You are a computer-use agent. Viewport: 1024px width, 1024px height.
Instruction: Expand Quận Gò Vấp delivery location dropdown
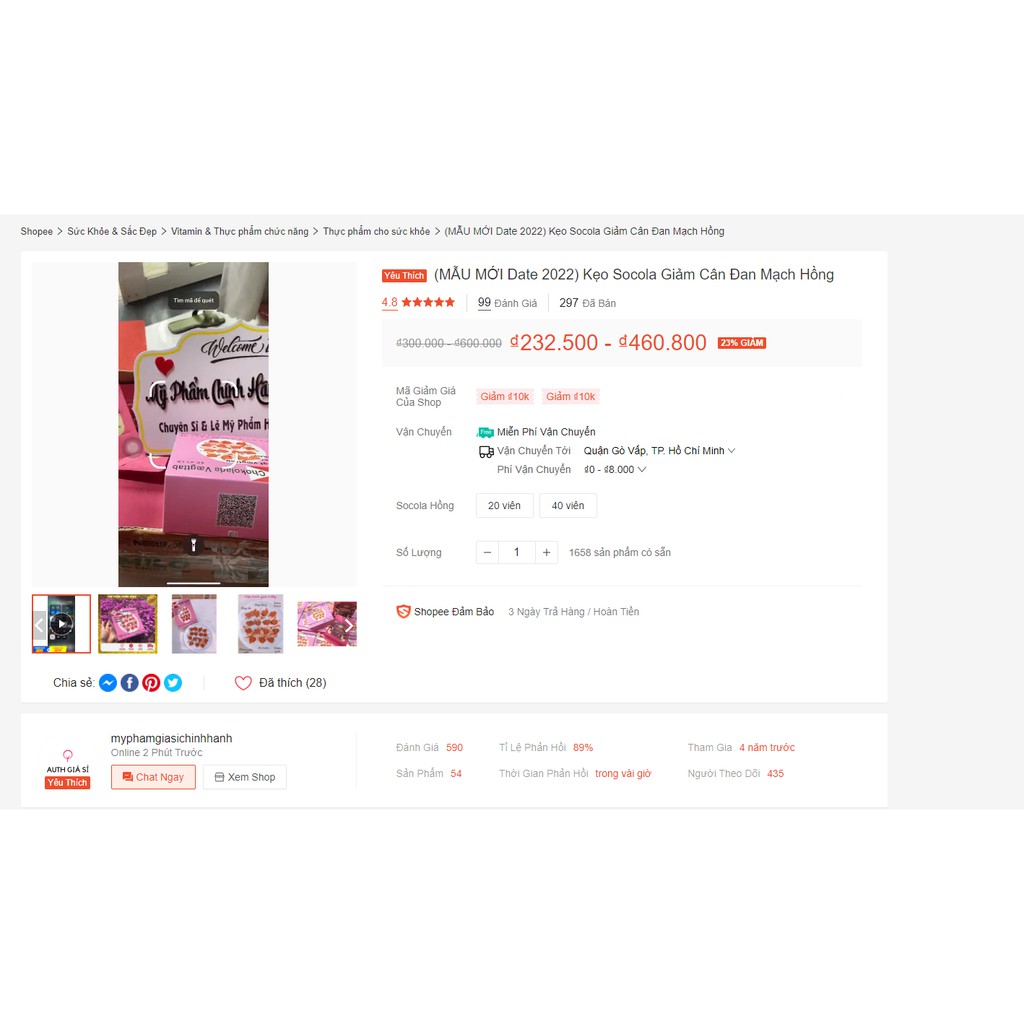660,451
